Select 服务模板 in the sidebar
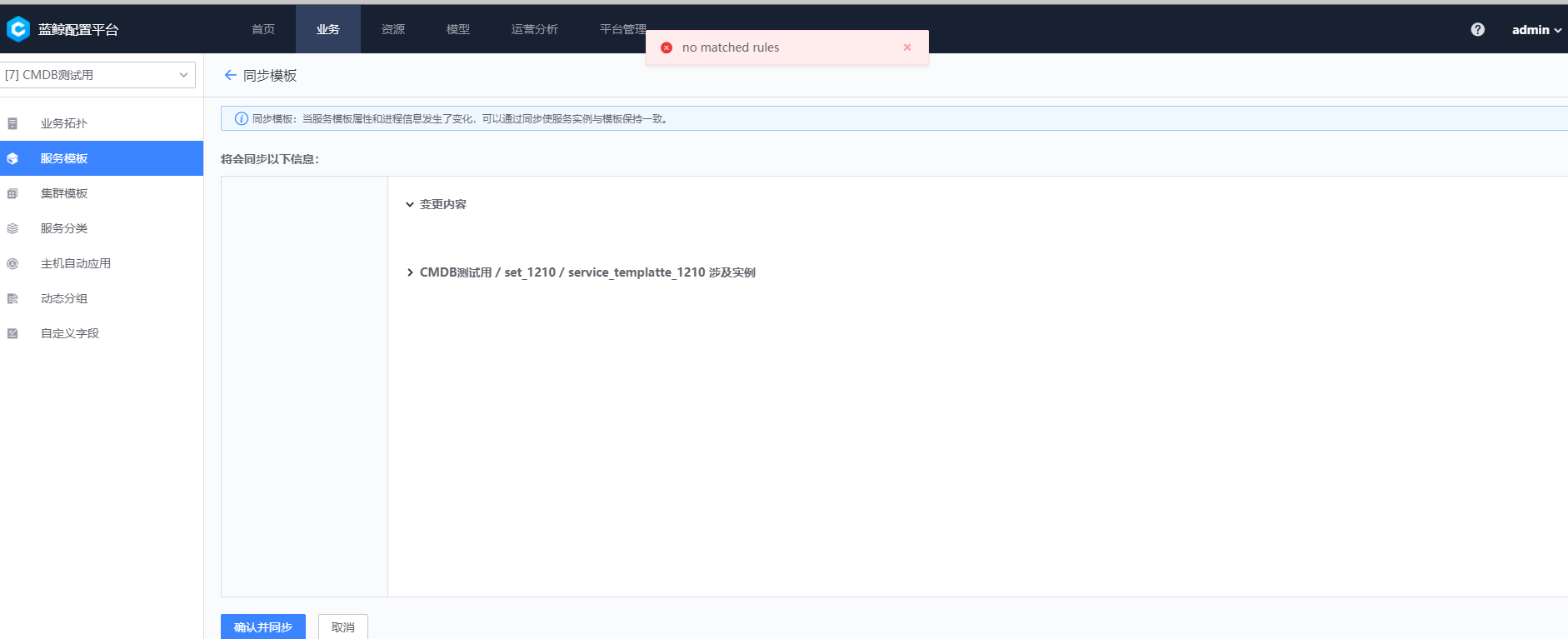Screen dimensions: 1568x639 (x=102, y=158)
